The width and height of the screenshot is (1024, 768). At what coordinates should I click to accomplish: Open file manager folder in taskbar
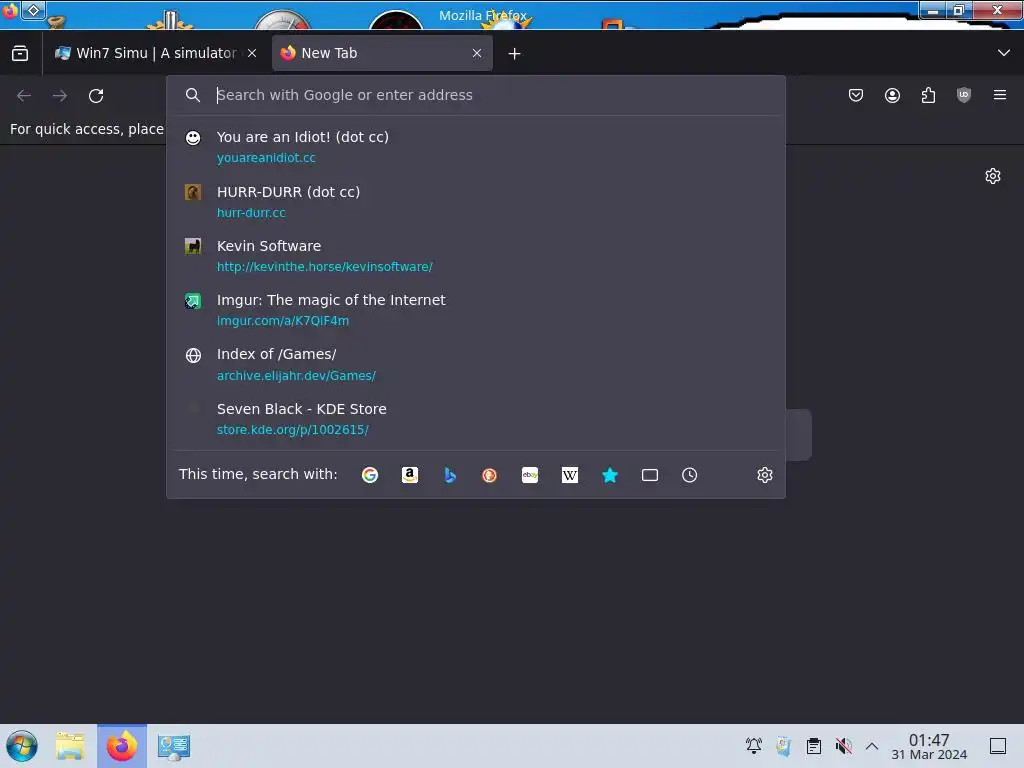70,746
